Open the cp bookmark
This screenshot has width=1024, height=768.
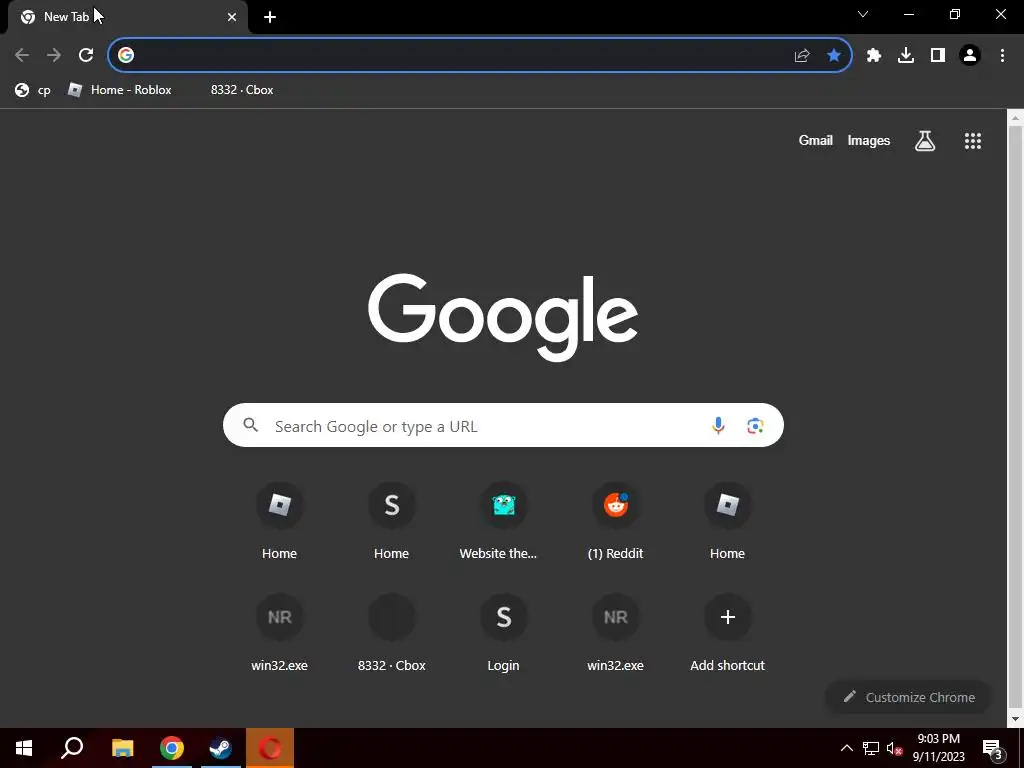[33, 90]
